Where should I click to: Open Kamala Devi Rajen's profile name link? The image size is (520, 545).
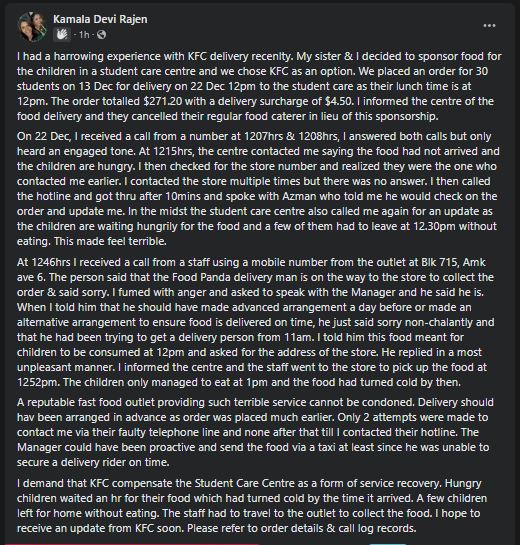100,19
